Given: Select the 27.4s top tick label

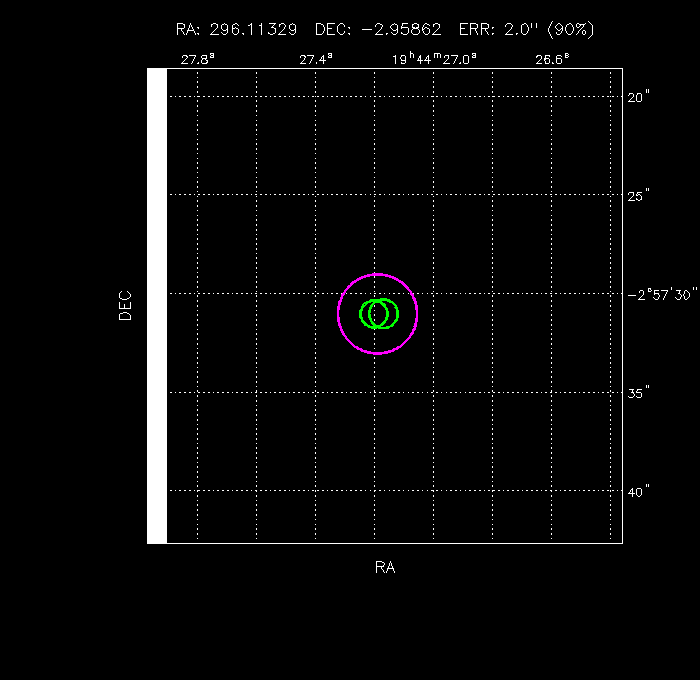Looking at the screenshot, I should pyautogui.click(x=316, y=59).
